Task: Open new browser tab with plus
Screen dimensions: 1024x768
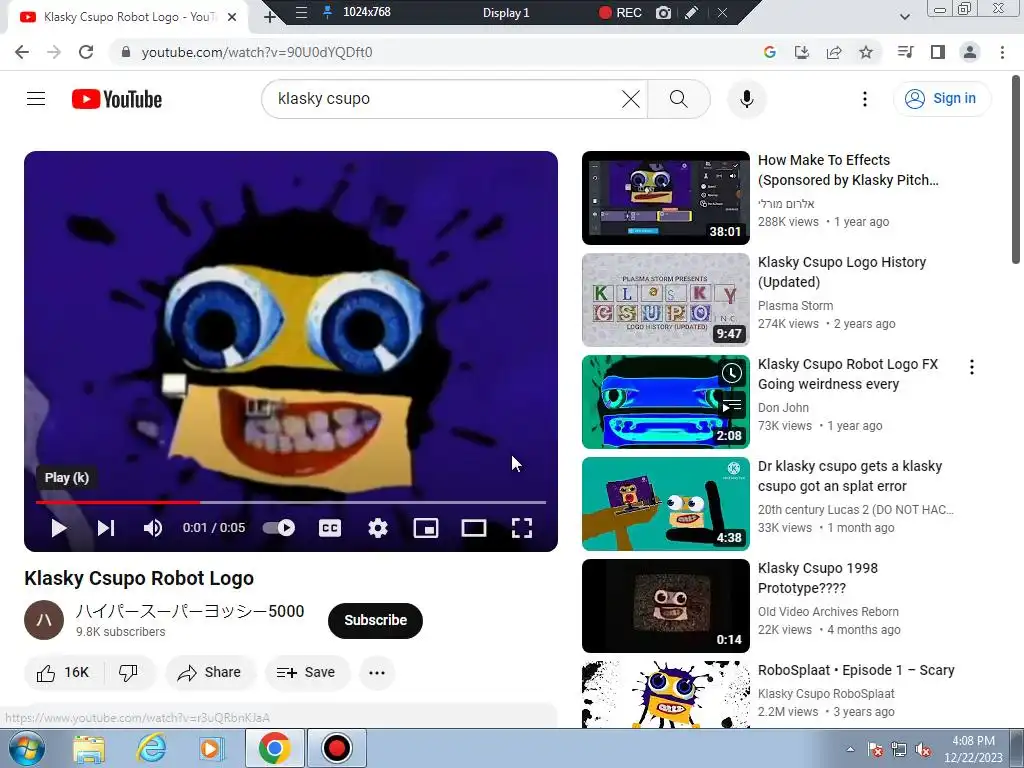Action: click(269, 17)
